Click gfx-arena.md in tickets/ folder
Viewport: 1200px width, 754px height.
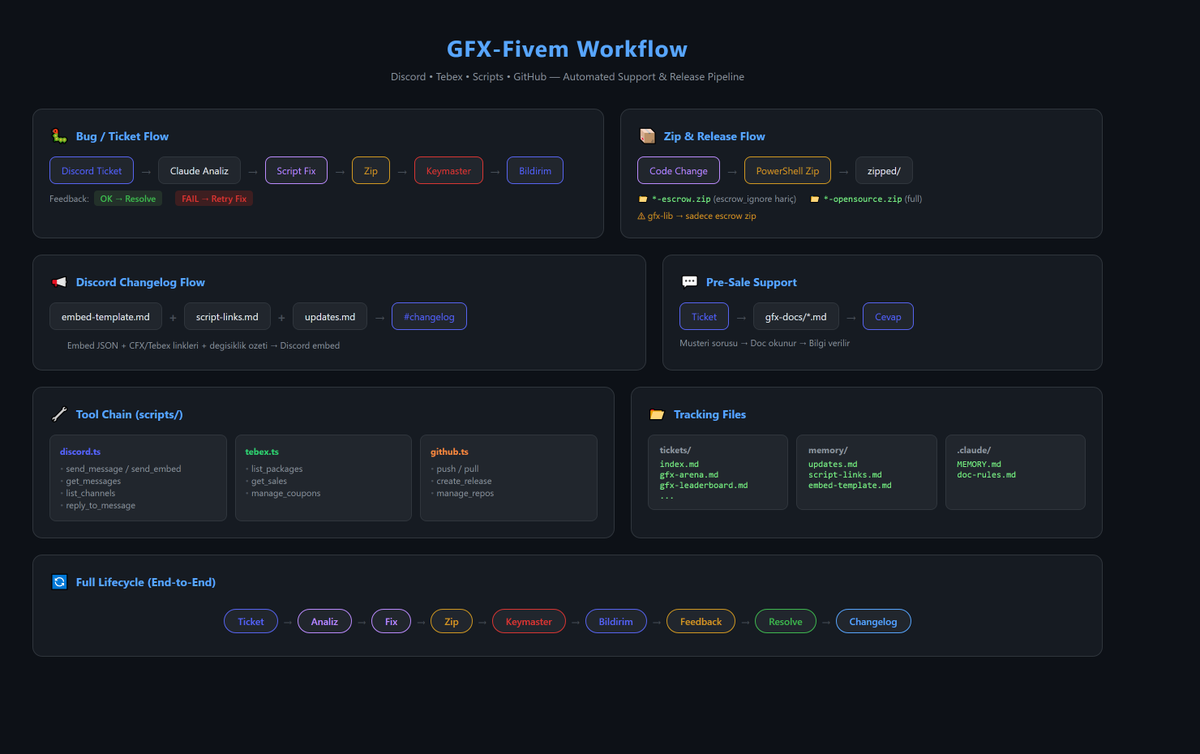[691, 475]
